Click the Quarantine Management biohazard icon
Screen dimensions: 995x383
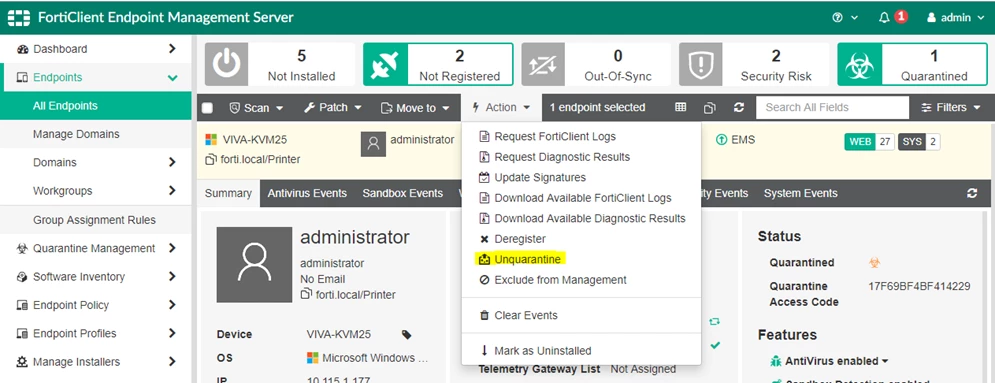pos(22,249)
